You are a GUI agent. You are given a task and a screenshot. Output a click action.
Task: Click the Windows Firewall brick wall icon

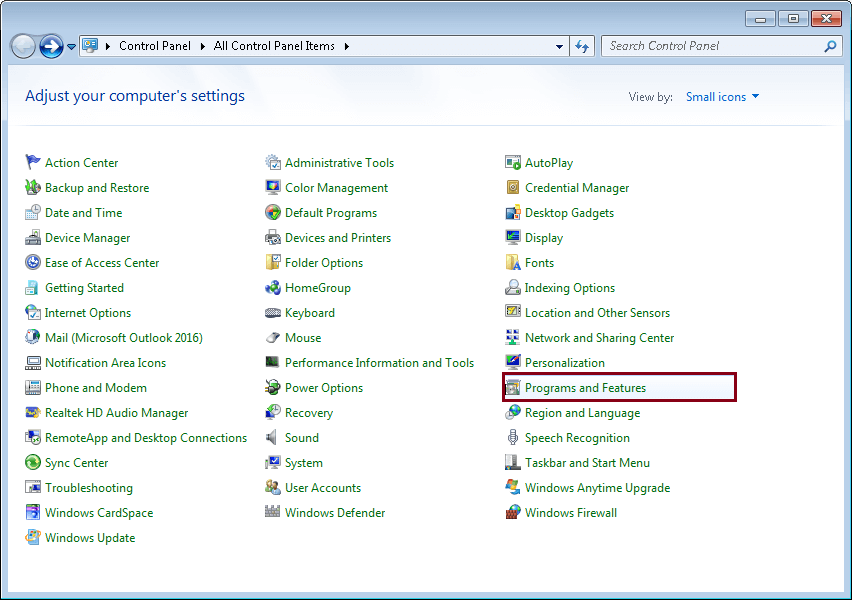pyautogui.click(x=513, y=512)
